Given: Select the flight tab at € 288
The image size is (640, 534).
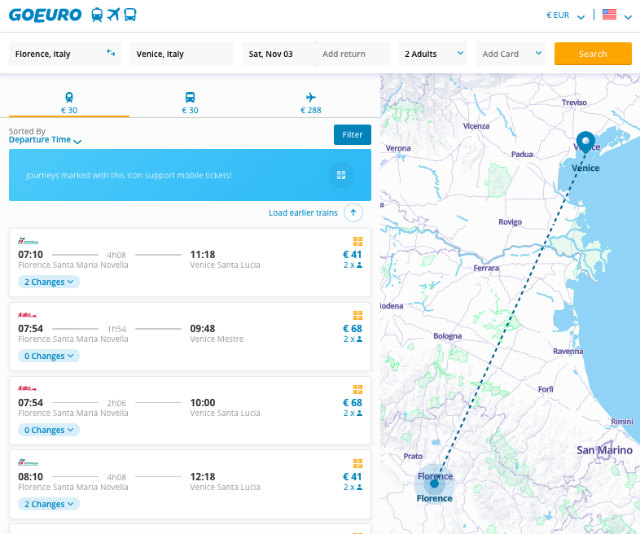Looking at the screenshot, I should (311, 103).
